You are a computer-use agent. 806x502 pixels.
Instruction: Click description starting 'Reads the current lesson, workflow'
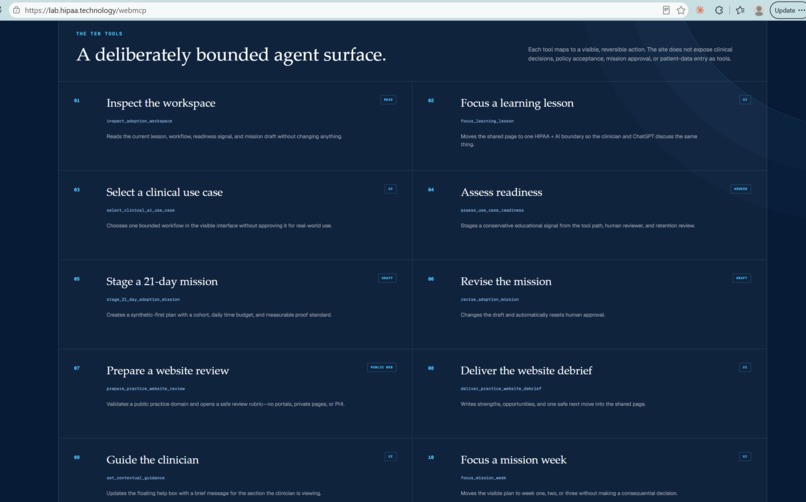pyautogui.click(x=224, y=137)
